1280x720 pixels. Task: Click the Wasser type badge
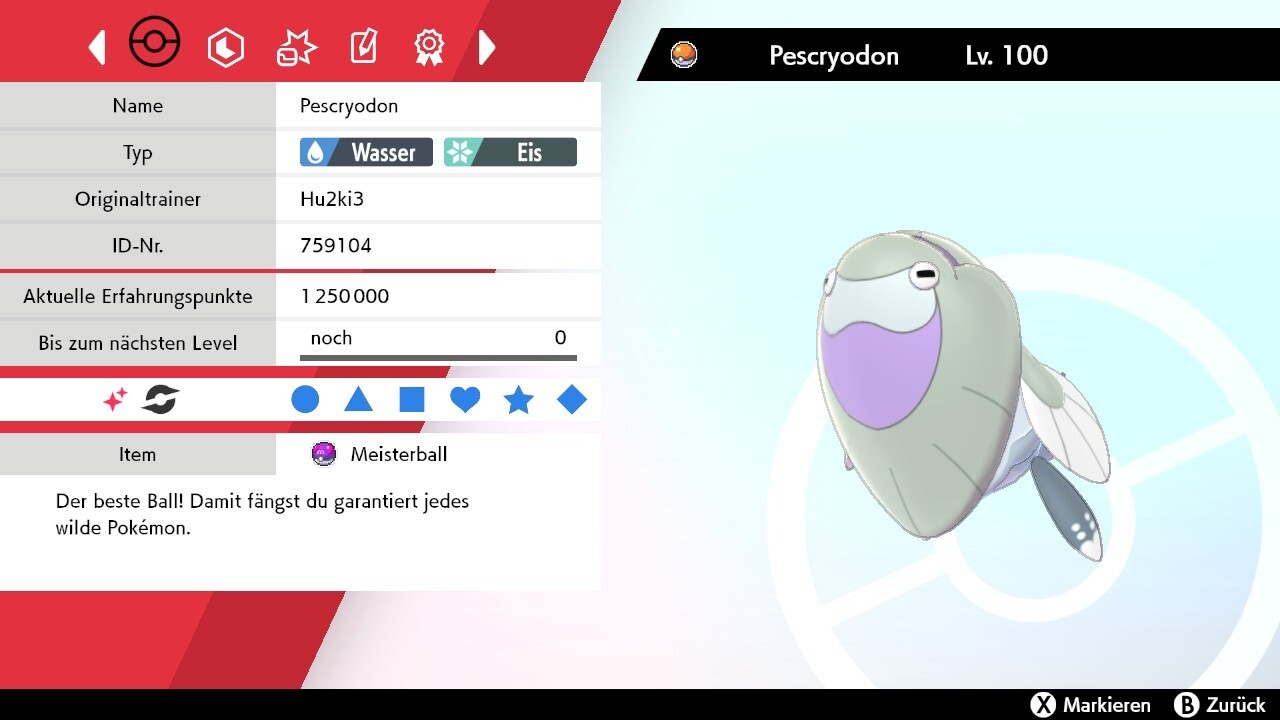[366, 152]
